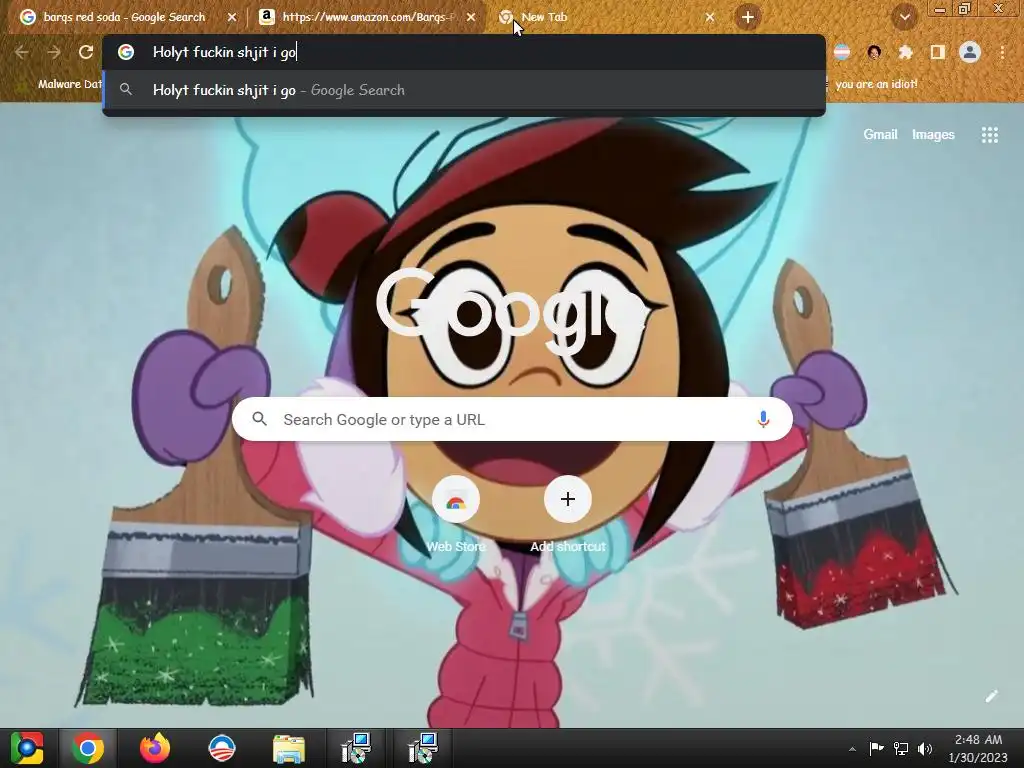The height and width of the screenshot is (768, 1024).
Task: Go forward with the forward arrow
Action: pyautogui.click(x=54, y=52)
